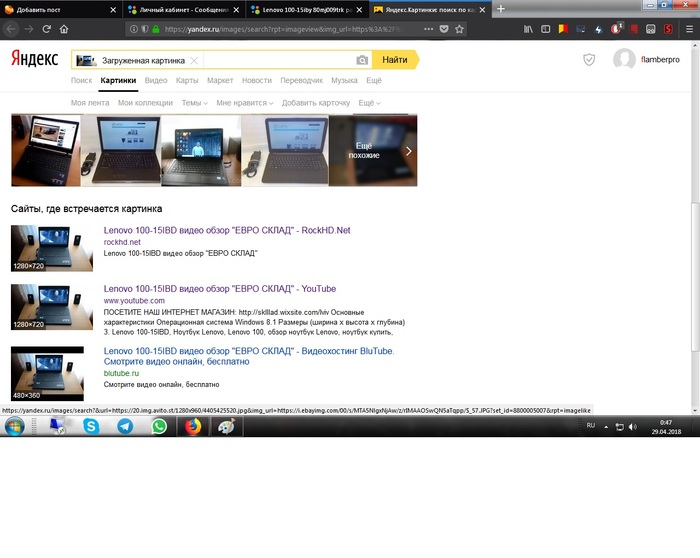Switch RU input language indicator
This screenshot has width=700, height=558.
[x=591, y=426]
